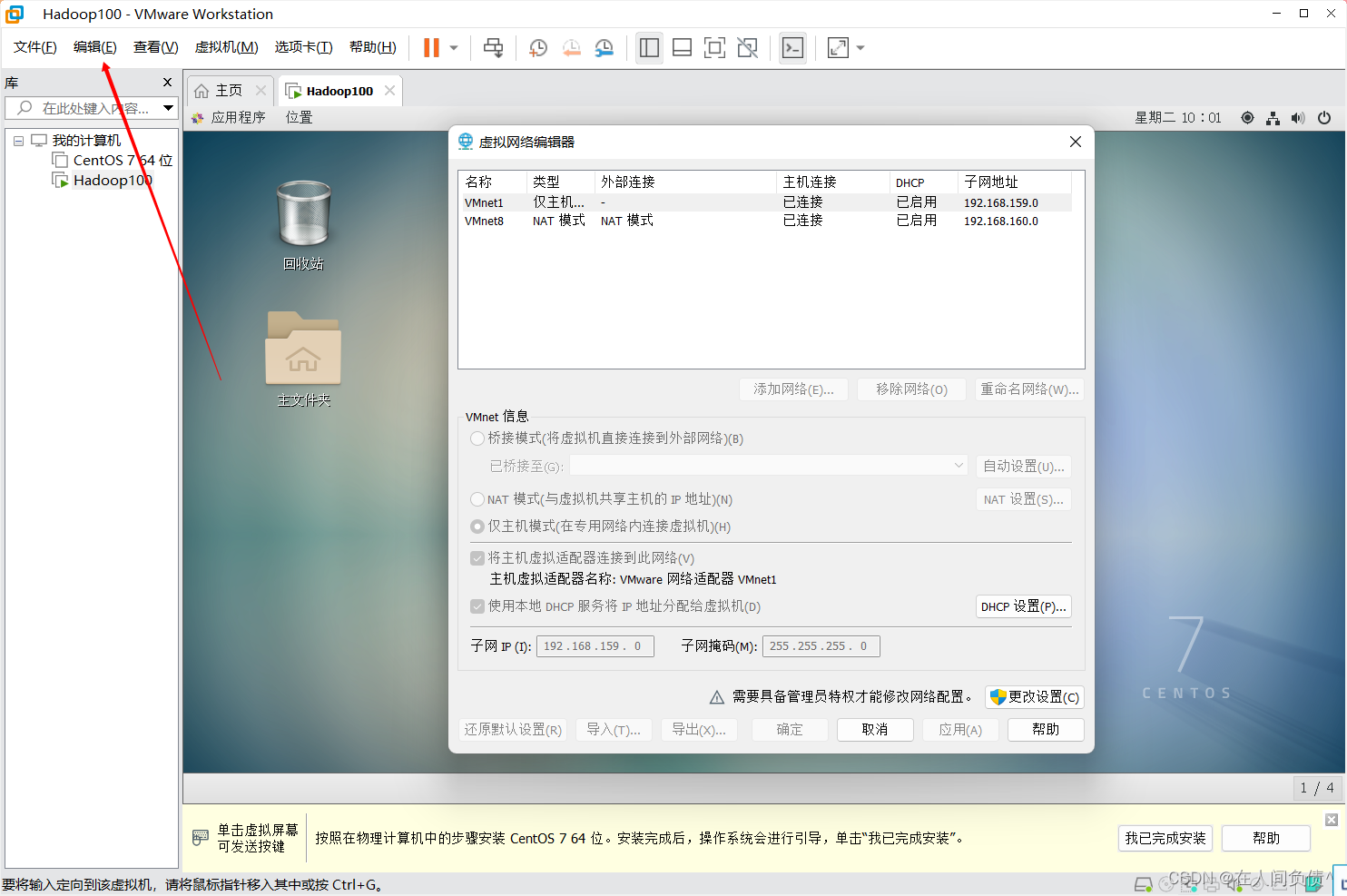Toggle the thumbnail bar display
Screen dimensions: 1347x896
pos(682,47)
